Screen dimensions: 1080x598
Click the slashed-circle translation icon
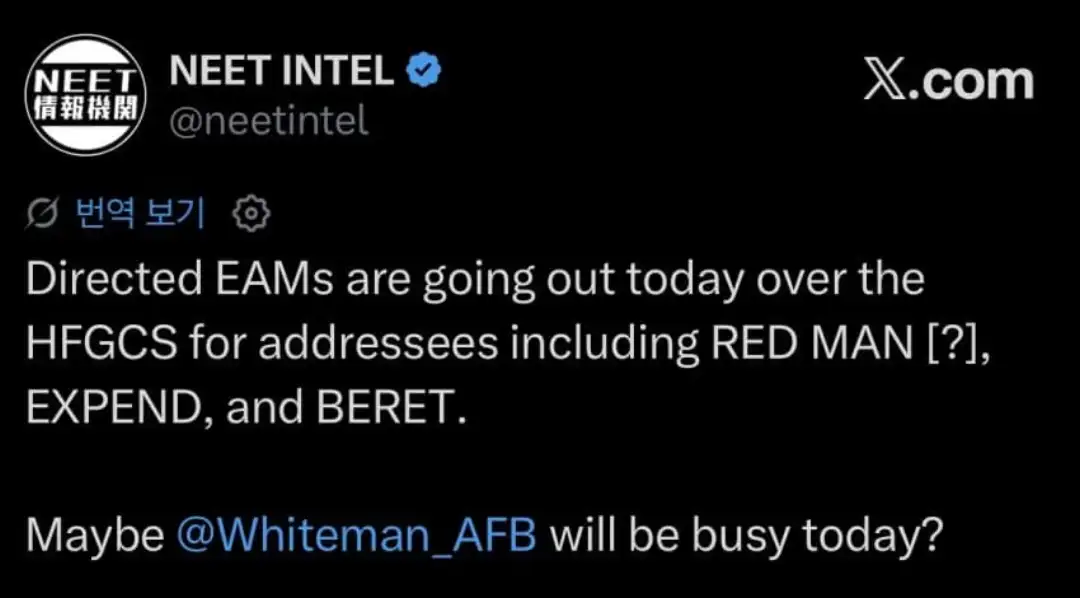click(44, 212)
